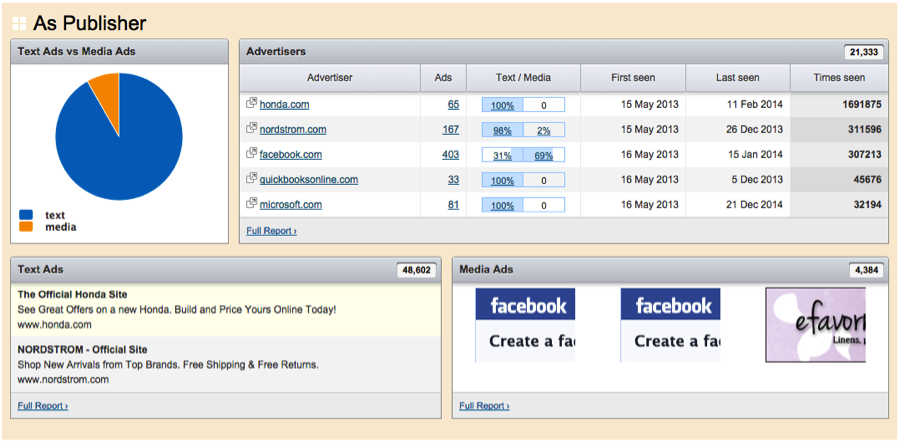
Task: Open quickbooksonline.com's 33 ads link
Action: pyautogui.click(x=453, y=180)
